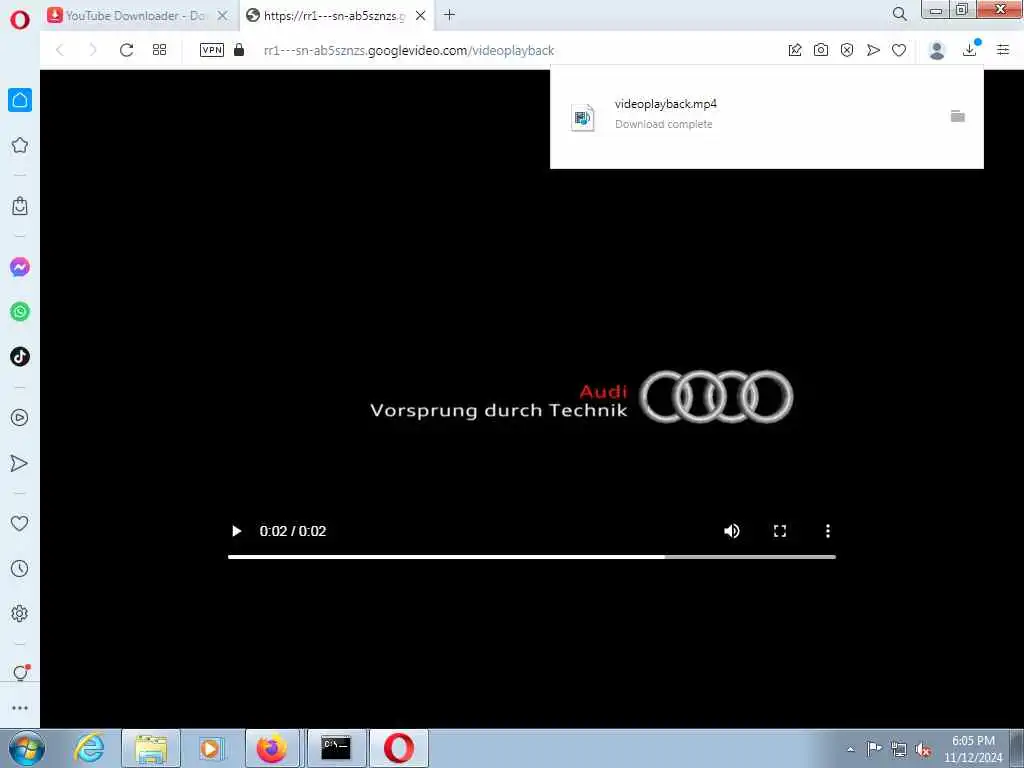Reload the current page
Image resolution: width=1024 pixels, height=768 pixels.
[127, 50]
